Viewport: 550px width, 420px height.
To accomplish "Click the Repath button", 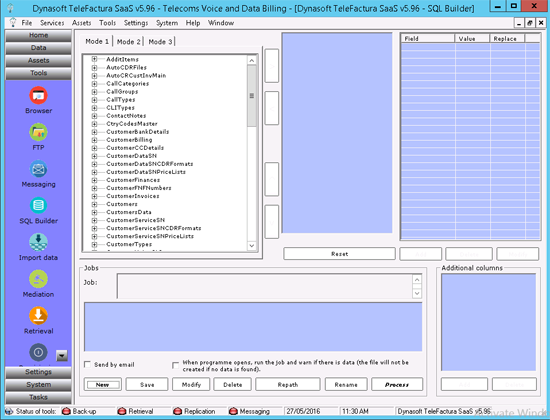I will click(x=288, y=385).
